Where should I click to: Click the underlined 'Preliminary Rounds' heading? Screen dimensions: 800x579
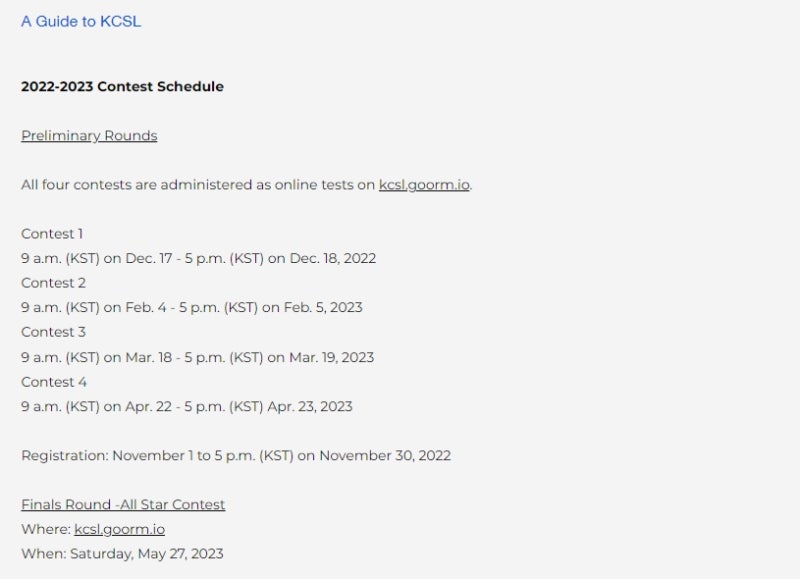pyautogui.click(x=89, y=136)
